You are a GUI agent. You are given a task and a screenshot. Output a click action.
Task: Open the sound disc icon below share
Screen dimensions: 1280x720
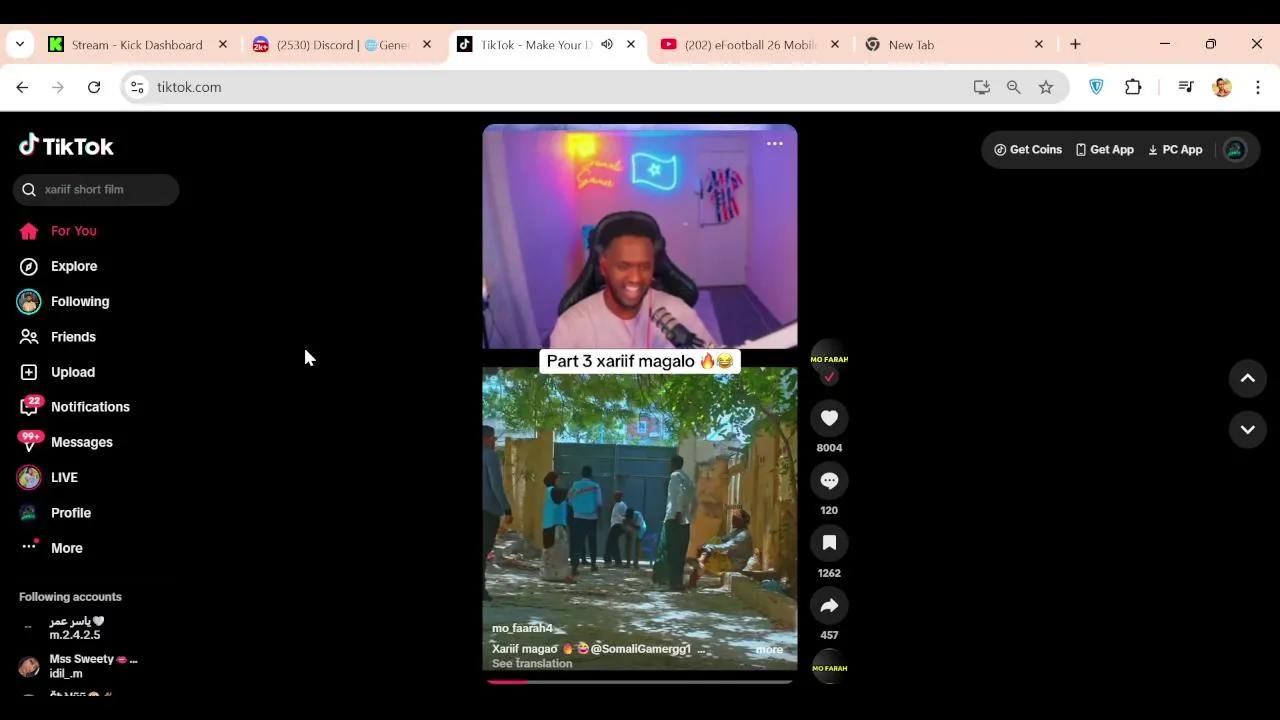coord(829,667)
